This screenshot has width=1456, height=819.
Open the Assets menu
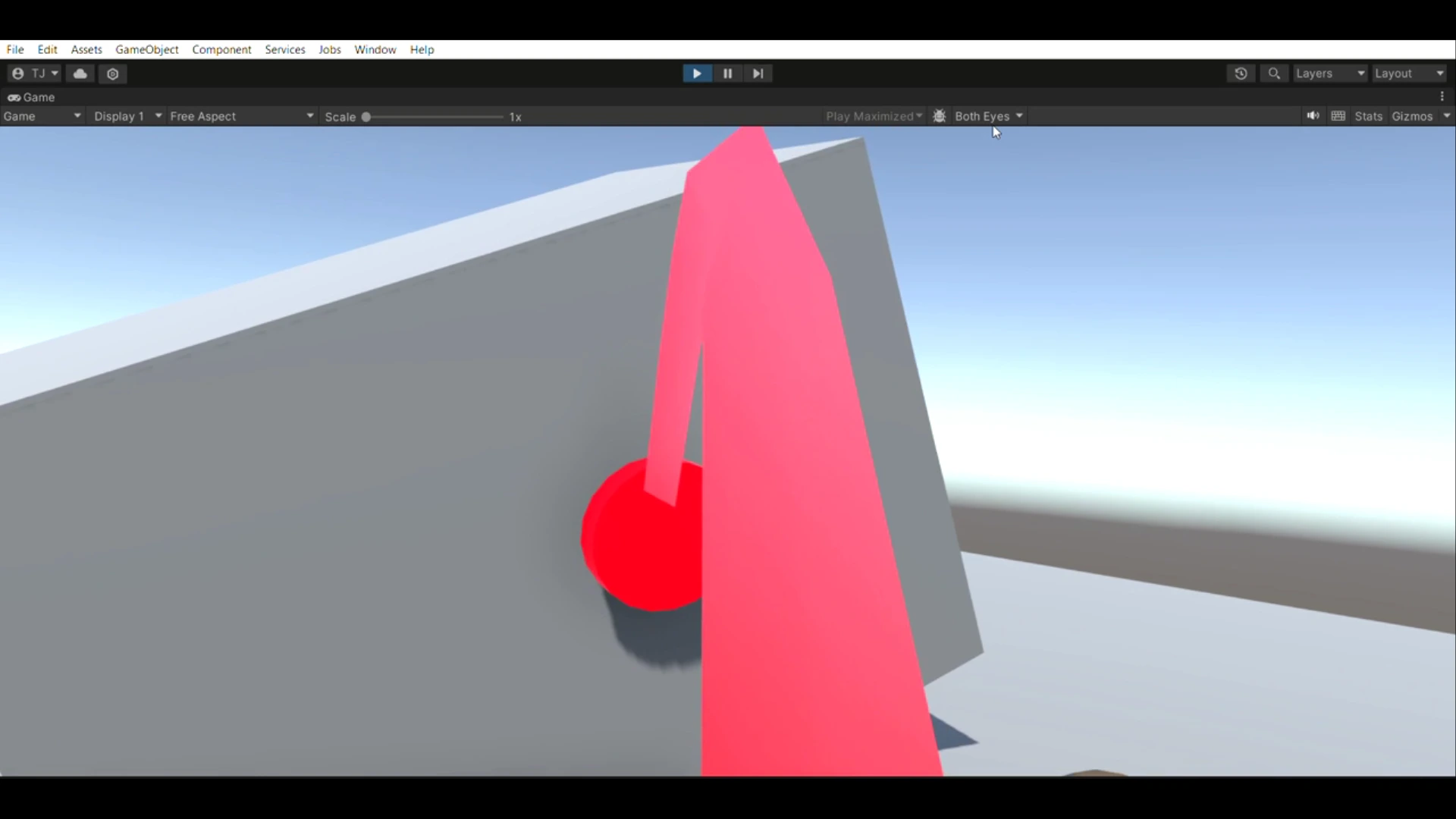pos(86,49)
